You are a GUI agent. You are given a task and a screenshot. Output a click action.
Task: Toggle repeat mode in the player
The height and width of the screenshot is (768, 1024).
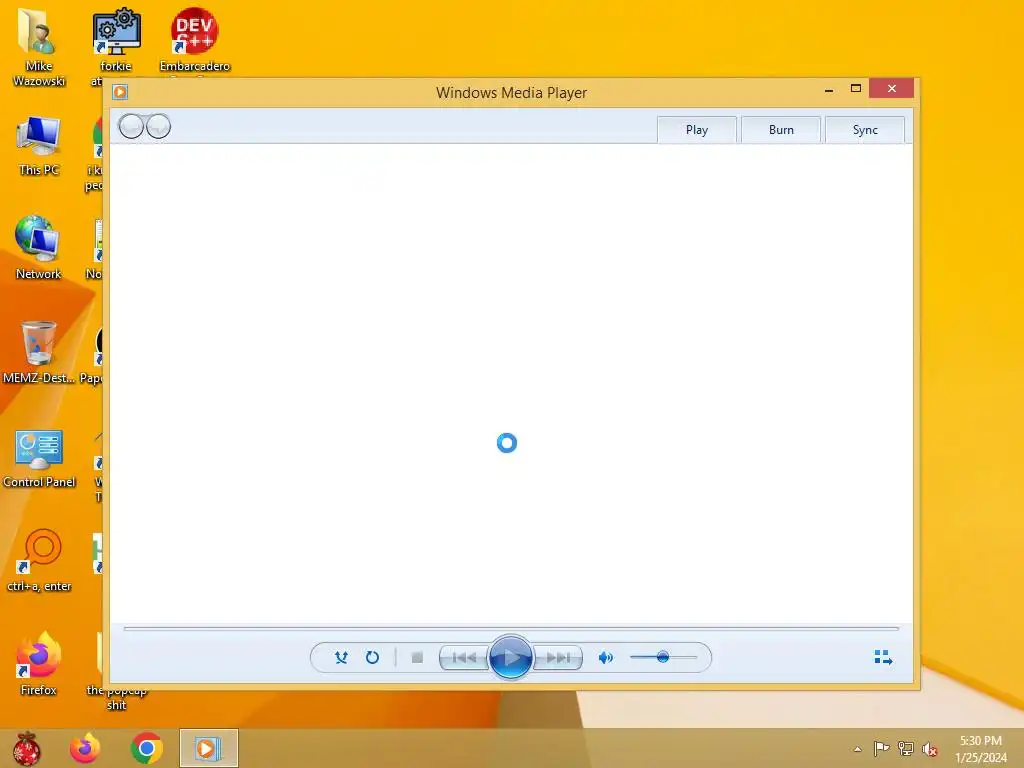372,658
